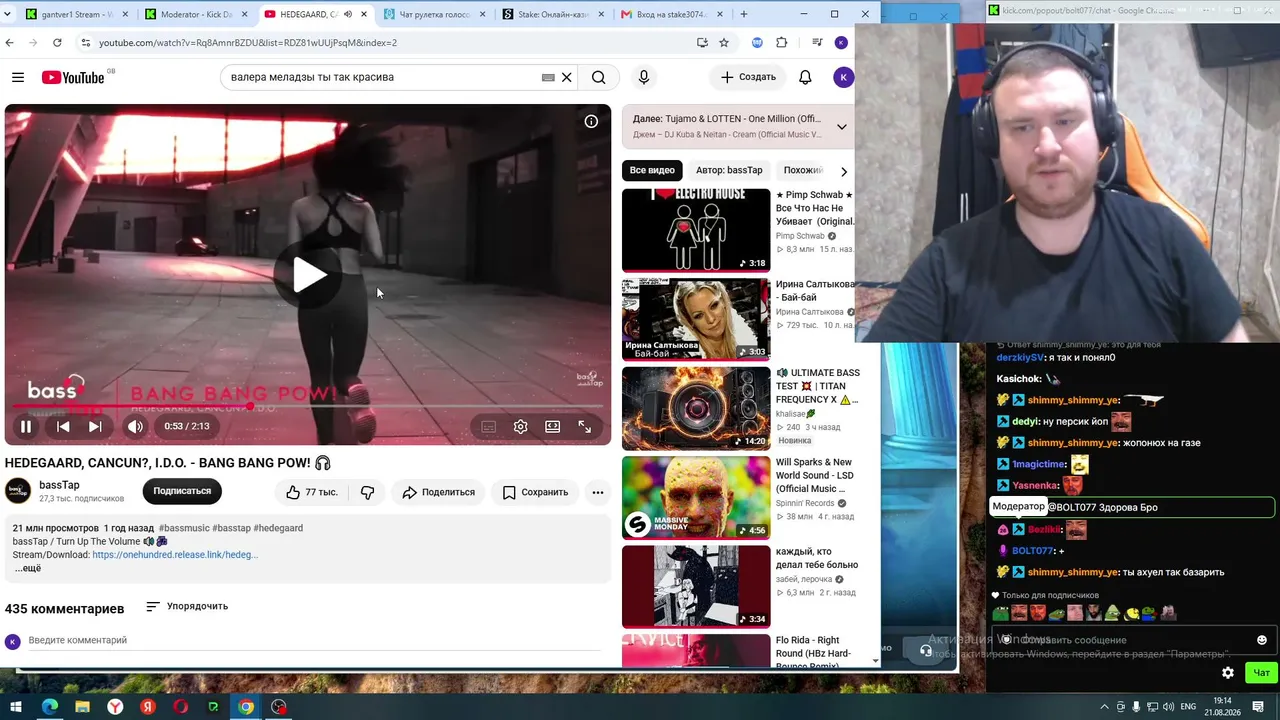1280x720 pixels.
Task: Click the Создать button
Action: (x=748, y=77)
